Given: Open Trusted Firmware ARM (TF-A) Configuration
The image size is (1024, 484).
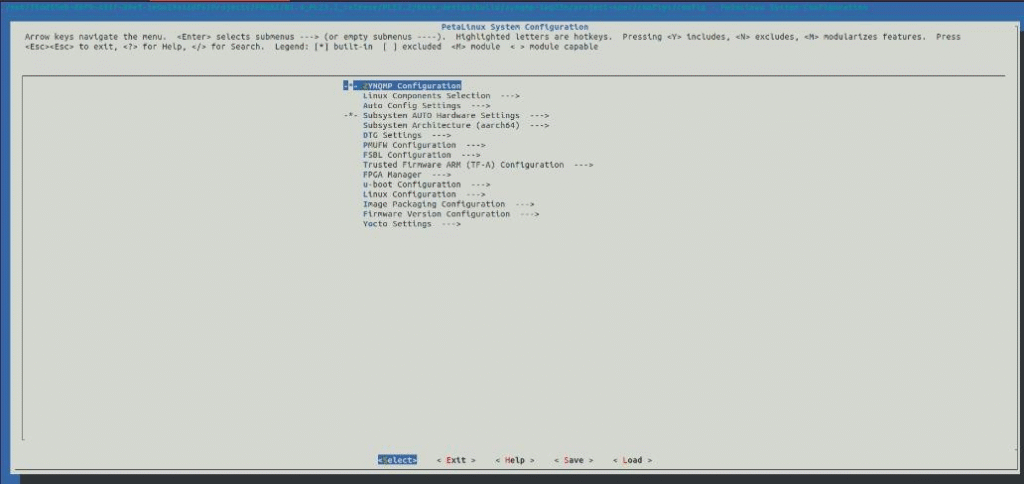Looking at the screenshot, I should point(478,165).
